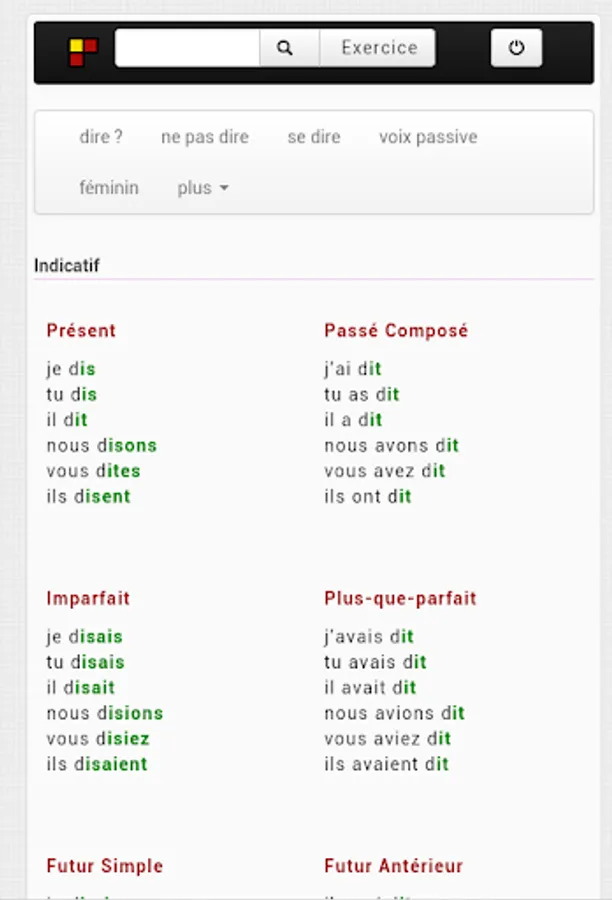Switch to 'voix passive' conjugation
This screenshot has width=612, height=900.
coord(428,137)
